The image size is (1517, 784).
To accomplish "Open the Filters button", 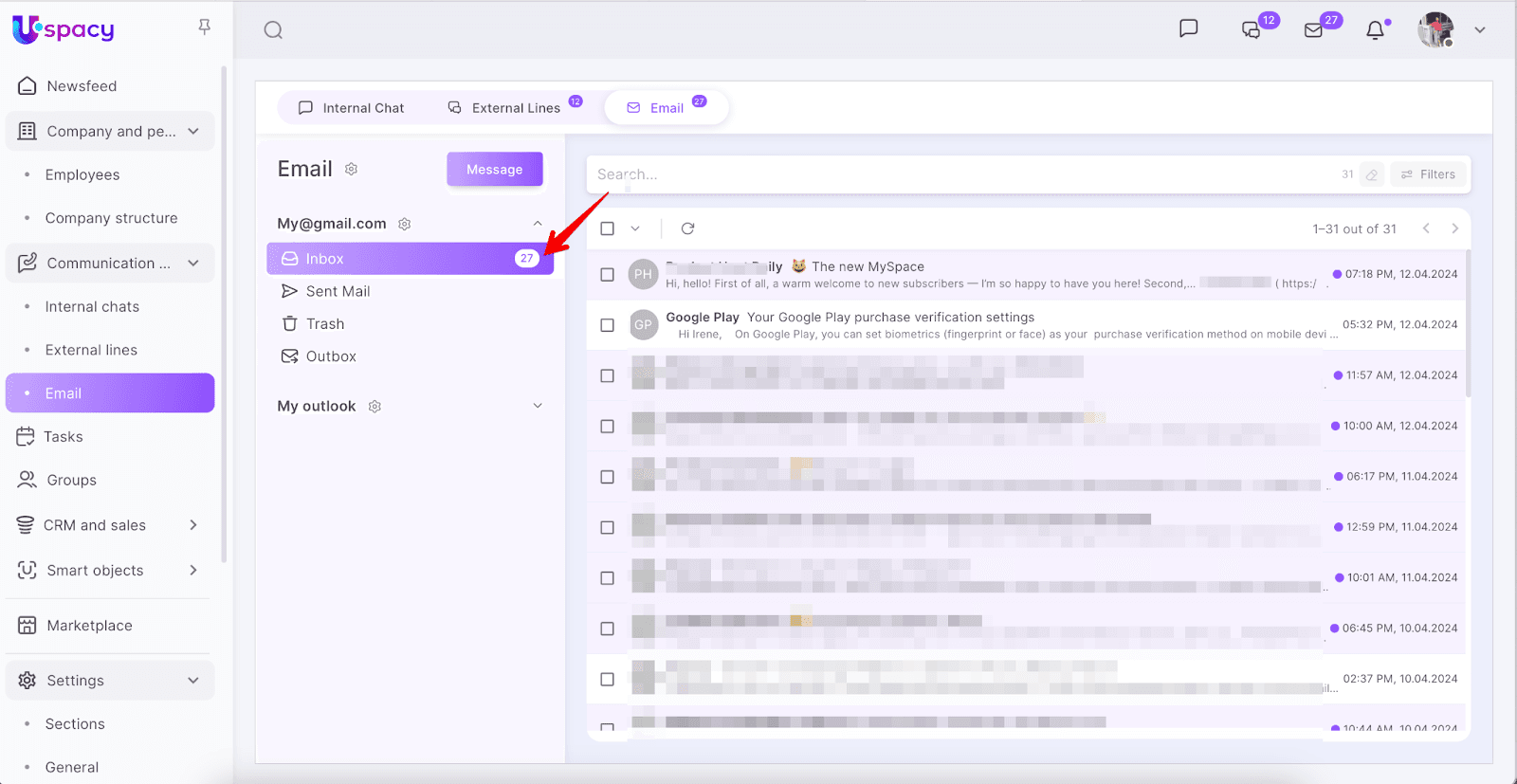I will pyautogui.click(x=1428, y=174).
